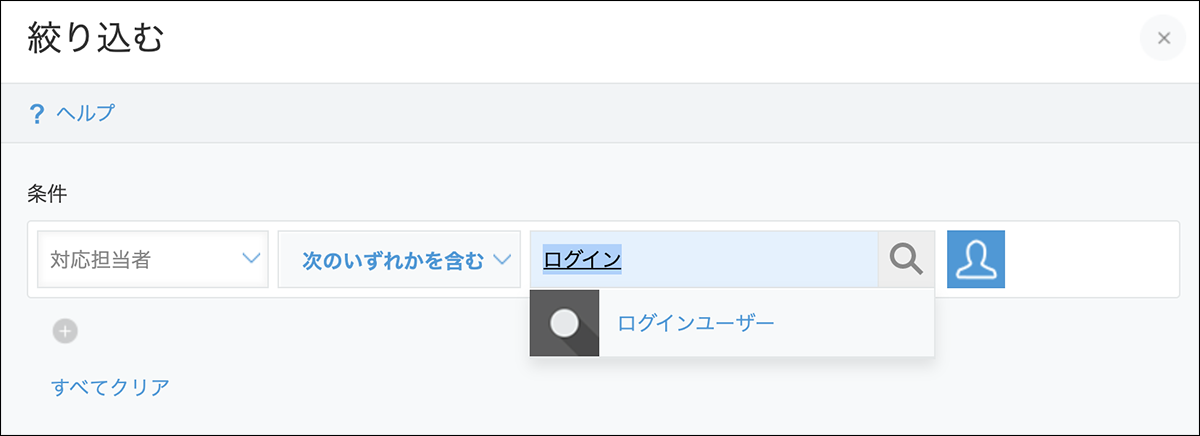Click the empty area right of the user icon
The width and height of the screenshot is (1200, 436).
(x=1090, y=260)
